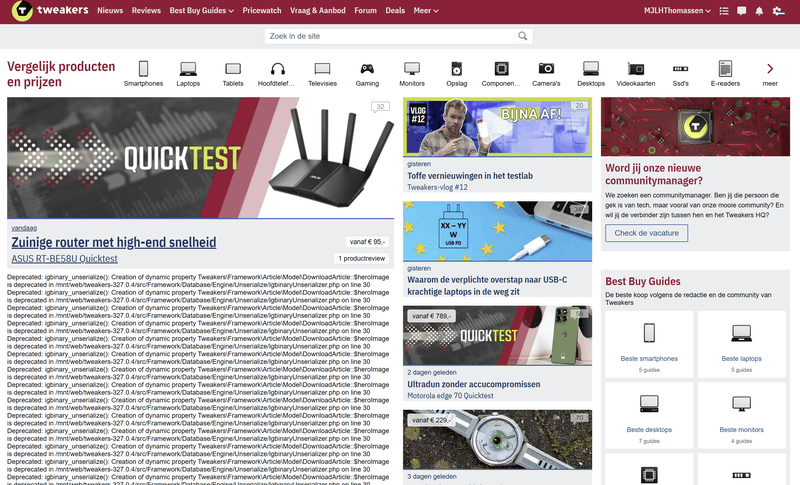Open the Vlog #12 video thumbnail

[x=497, y=127]
